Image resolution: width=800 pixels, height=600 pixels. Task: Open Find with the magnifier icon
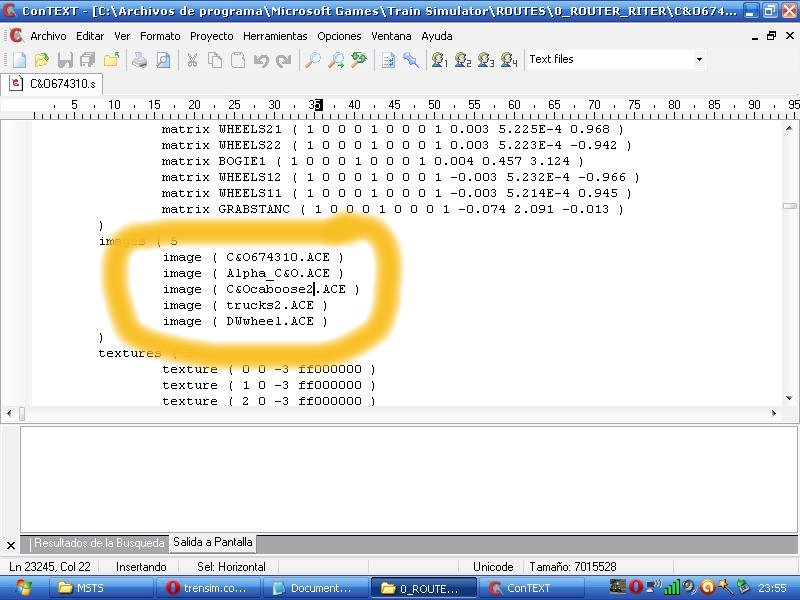coord(313,60)
